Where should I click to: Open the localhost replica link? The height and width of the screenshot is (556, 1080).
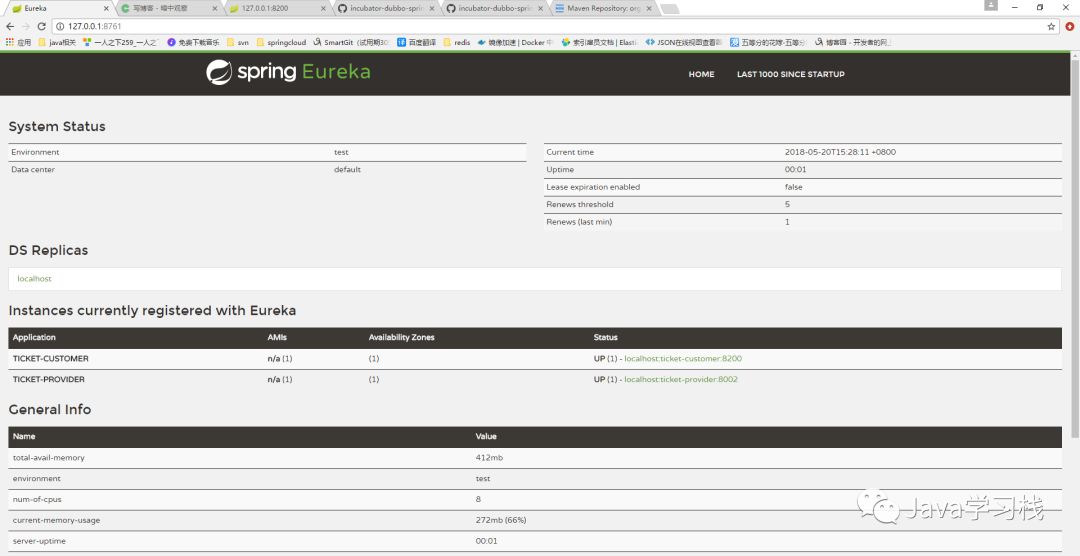coord(34,279)
